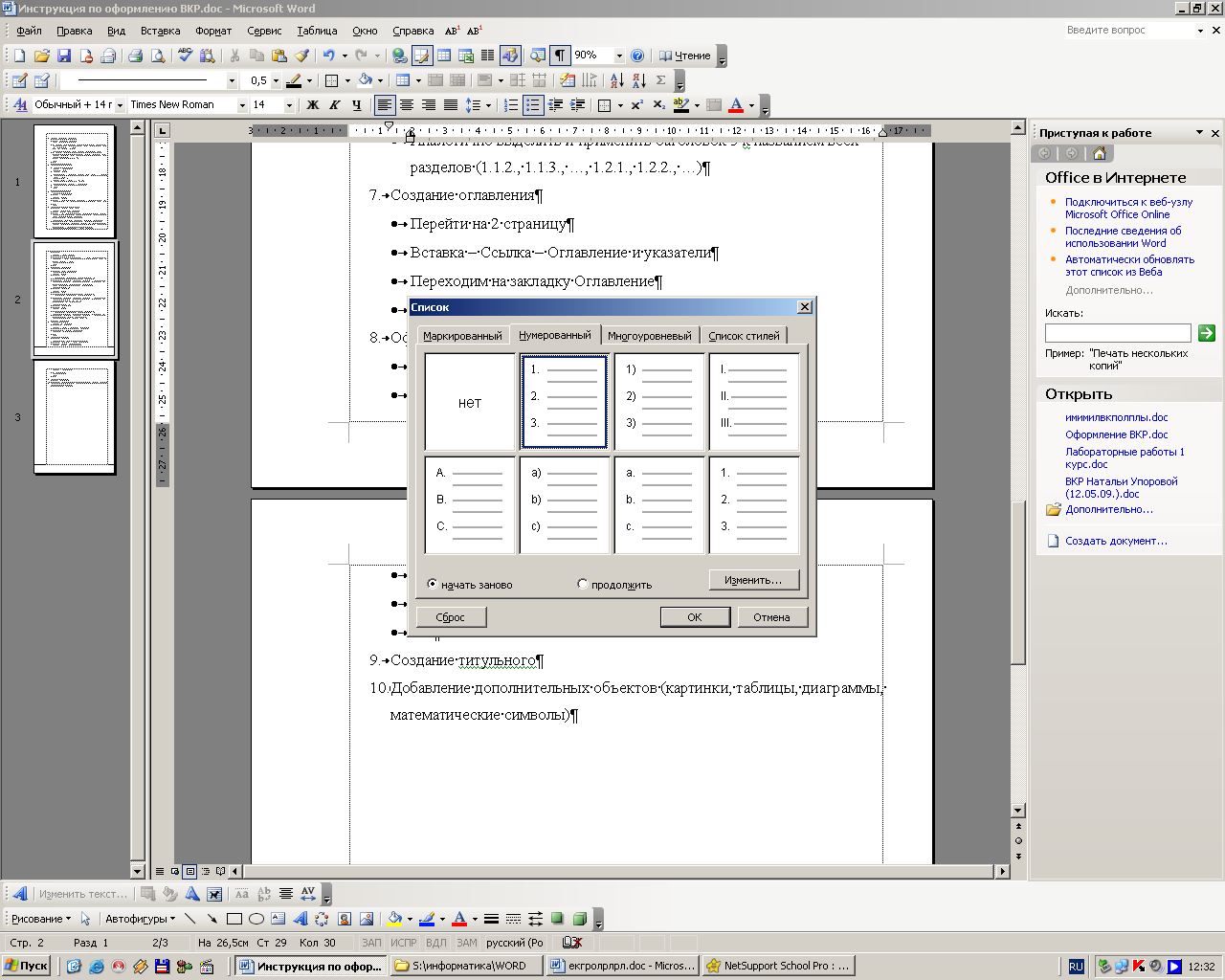The height and width of the screenshot is (980, 1225).
Task: Click the Italic (К) button
Action: 334,105
